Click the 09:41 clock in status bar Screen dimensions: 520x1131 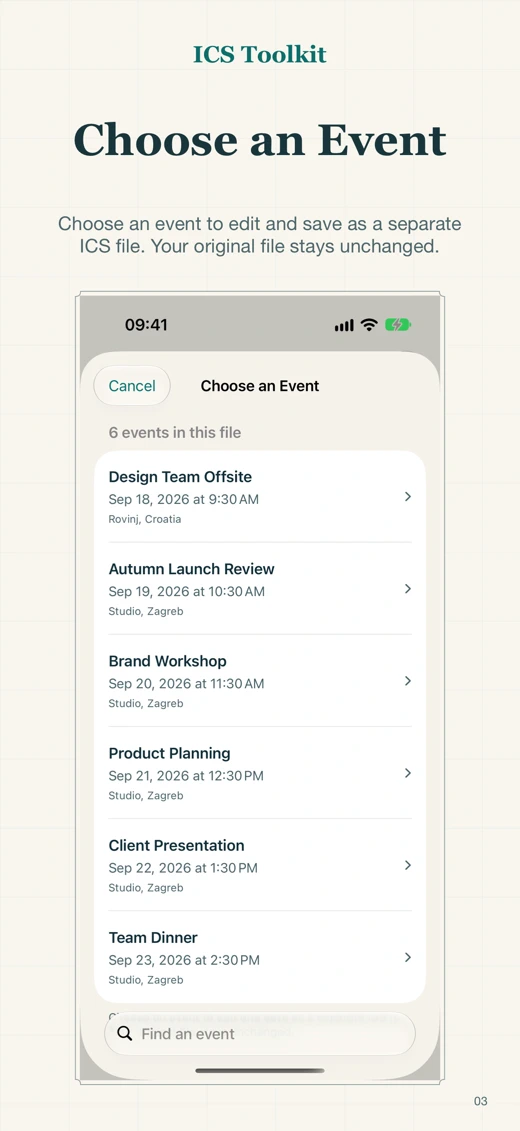[x=146, y=325]
